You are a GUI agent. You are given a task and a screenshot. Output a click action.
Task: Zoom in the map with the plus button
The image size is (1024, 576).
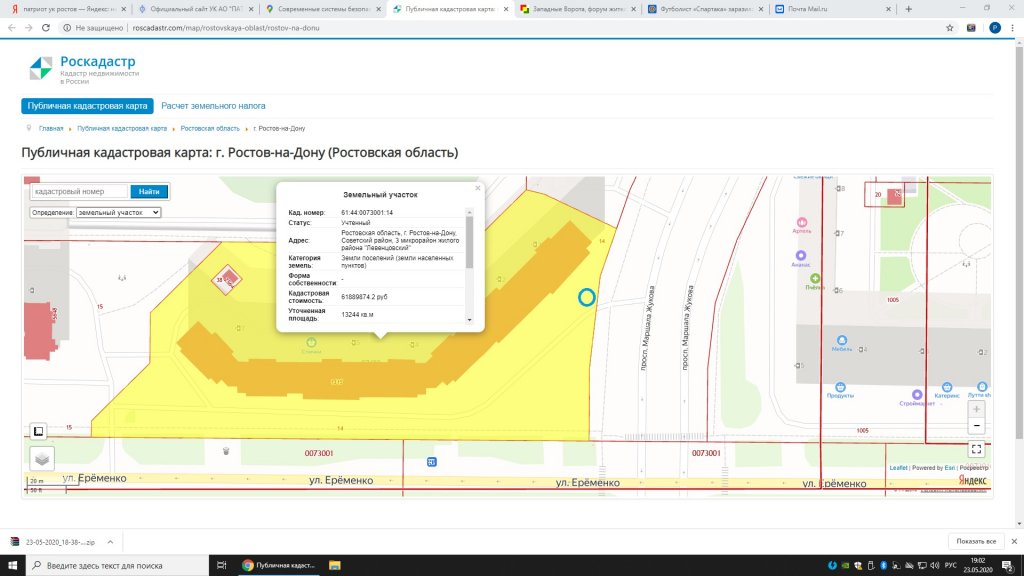coord(976,409)
